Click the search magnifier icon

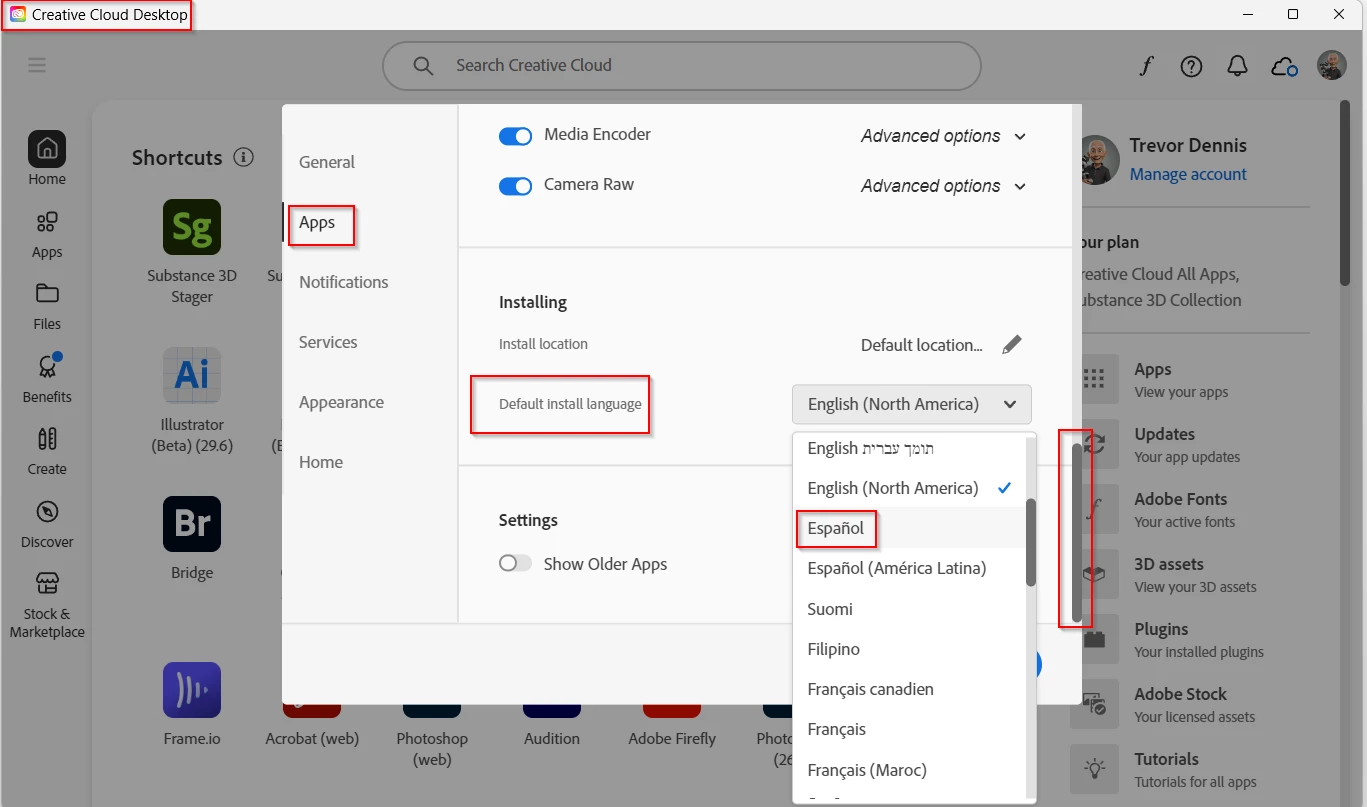tap(423, 66)
